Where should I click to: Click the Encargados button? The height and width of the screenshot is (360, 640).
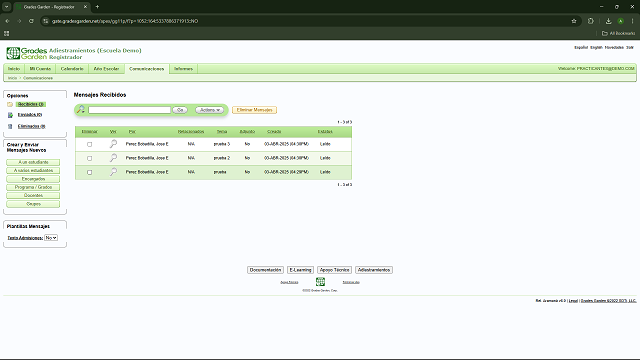(x=33, y=179)
